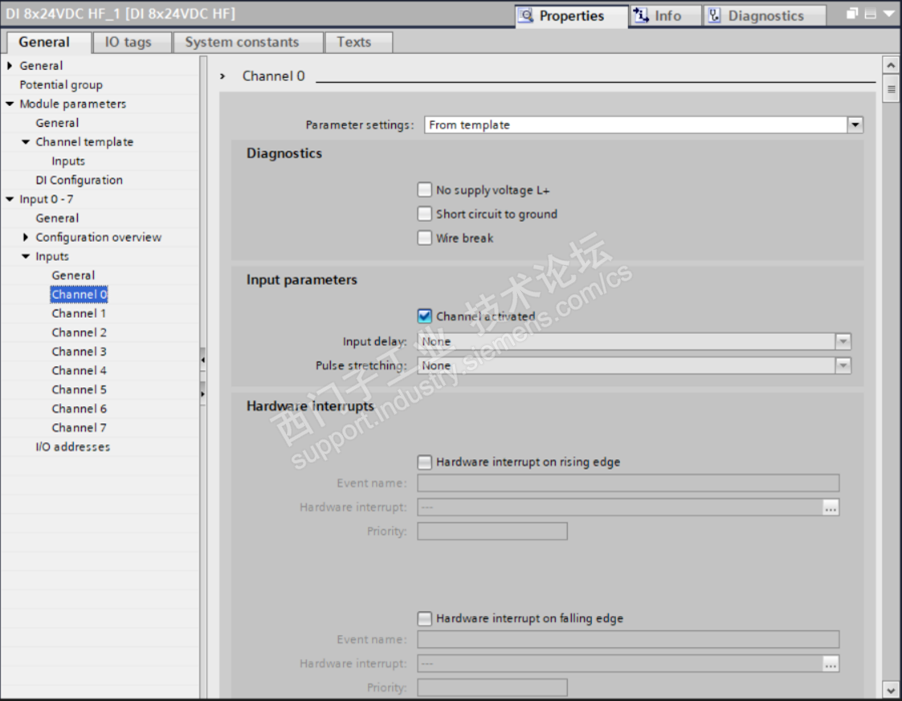Enable Hardware interrupt on falling edge
The height and width of the screenshot is (701, 902).
click(x=425, y=618)
